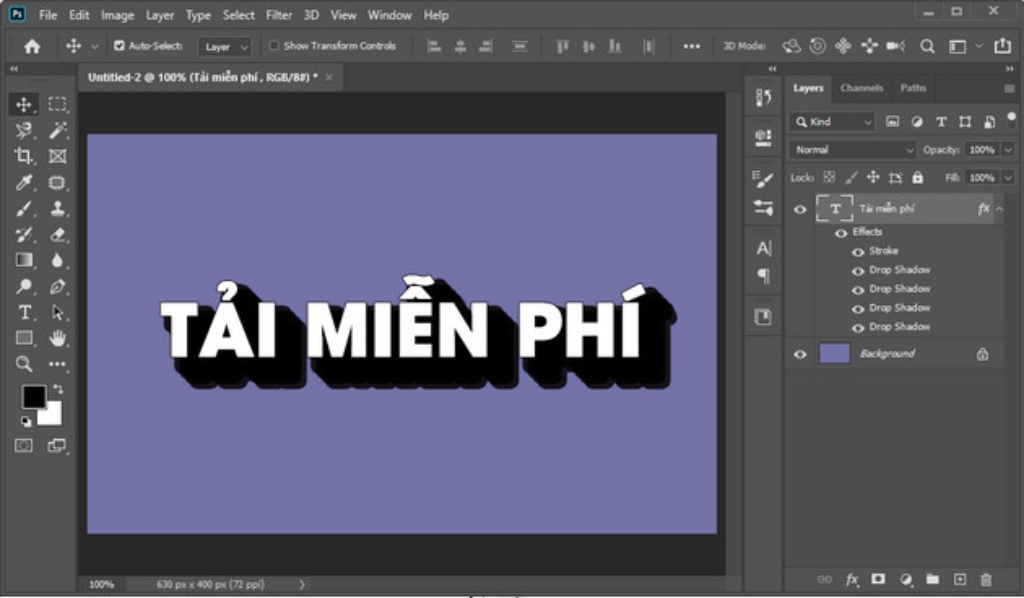Open the layer Opacity dropdown arrow

pyautogui.click(x=1007, y=150)
